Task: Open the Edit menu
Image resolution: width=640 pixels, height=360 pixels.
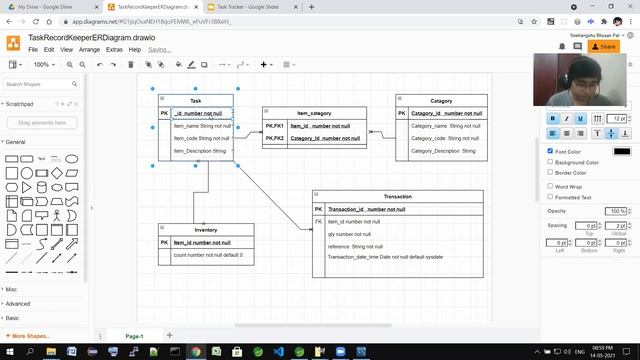Action: [49, 50]
